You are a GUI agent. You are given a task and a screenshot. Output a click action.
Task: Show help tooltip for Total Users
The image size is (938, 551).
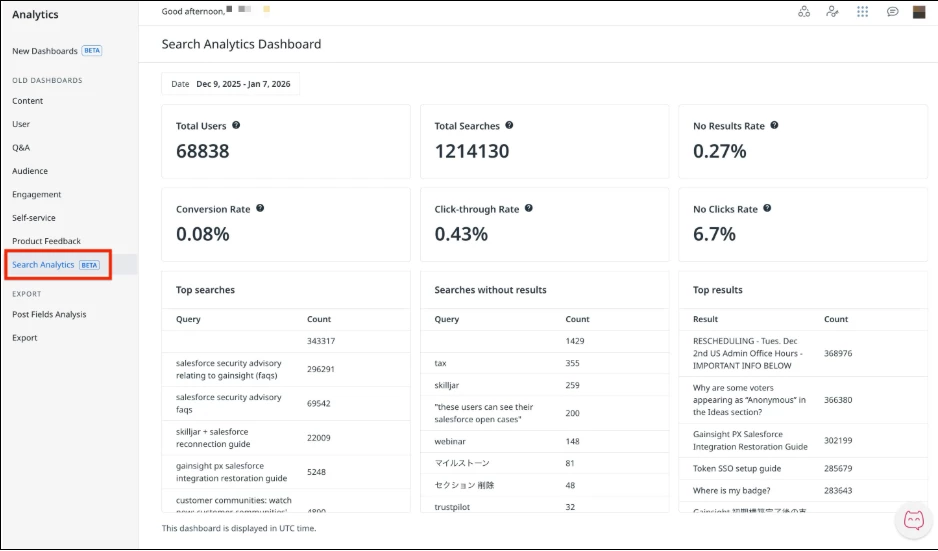click(x=236, y=125)
